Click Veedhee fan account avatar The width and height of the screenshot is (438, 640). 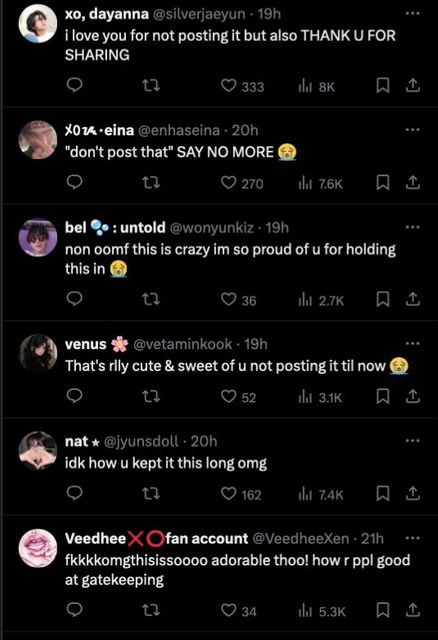click(38, 548)
